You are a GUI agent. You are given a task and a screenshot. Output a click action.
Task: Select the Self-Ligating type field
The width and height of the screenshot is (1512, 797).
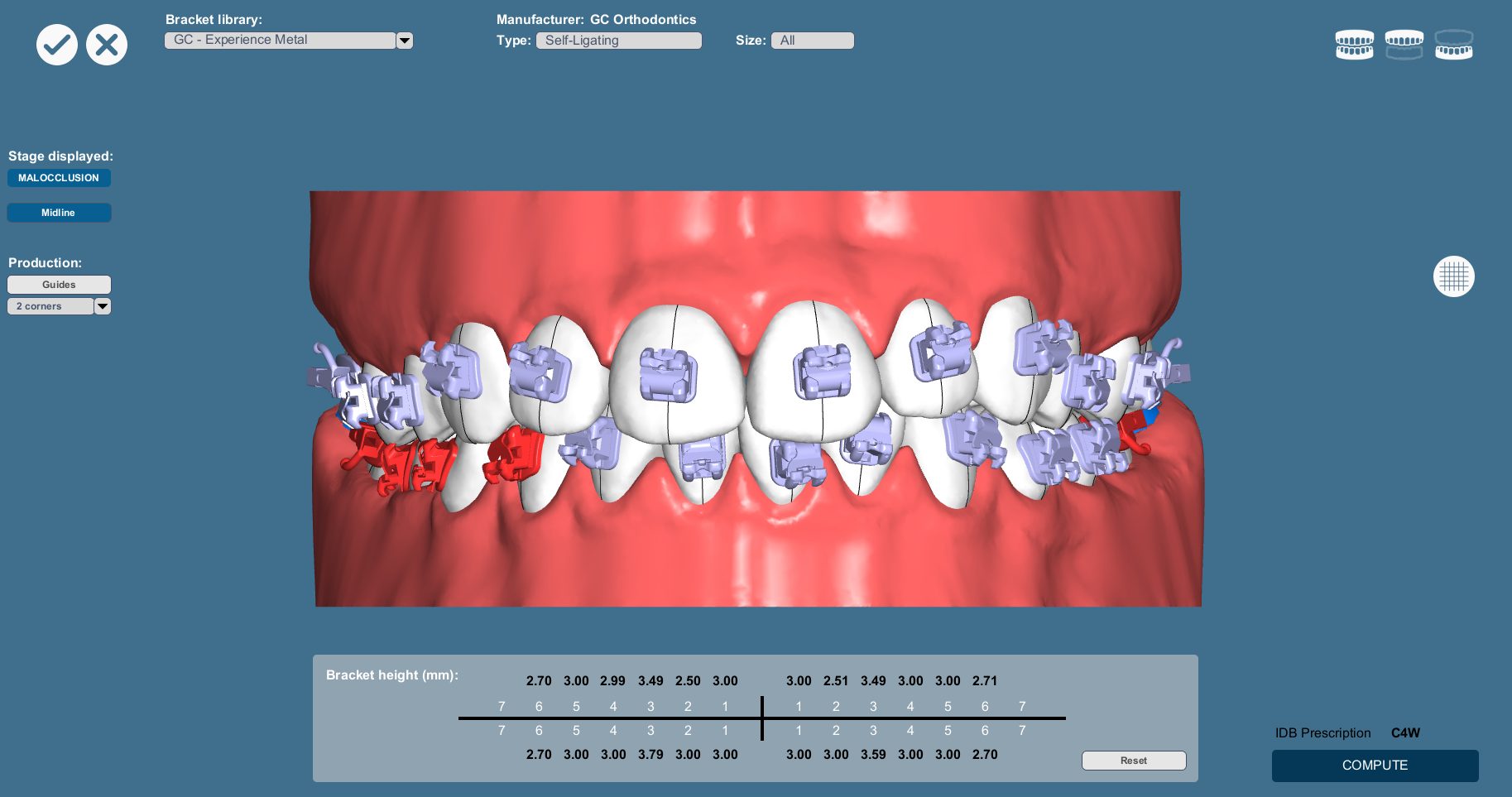coord(618,40)
